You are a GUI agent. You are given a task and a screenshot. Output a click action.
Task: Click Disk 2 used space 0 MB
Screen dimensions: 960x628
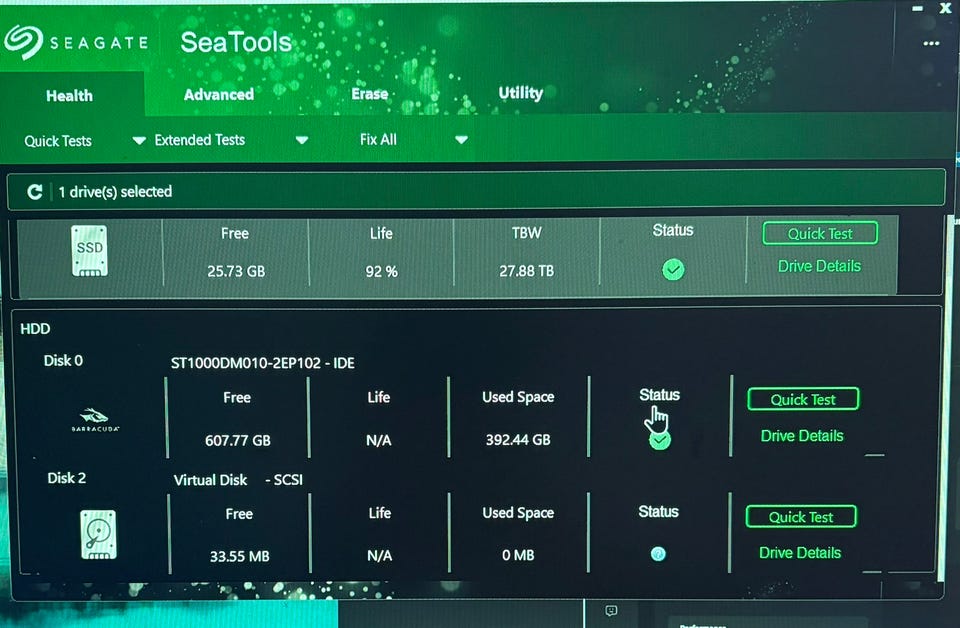(518, 555)
